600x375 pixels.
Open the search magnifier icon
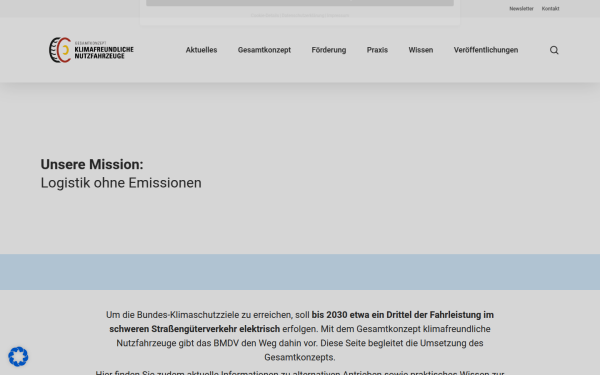[x=554, y=50]
